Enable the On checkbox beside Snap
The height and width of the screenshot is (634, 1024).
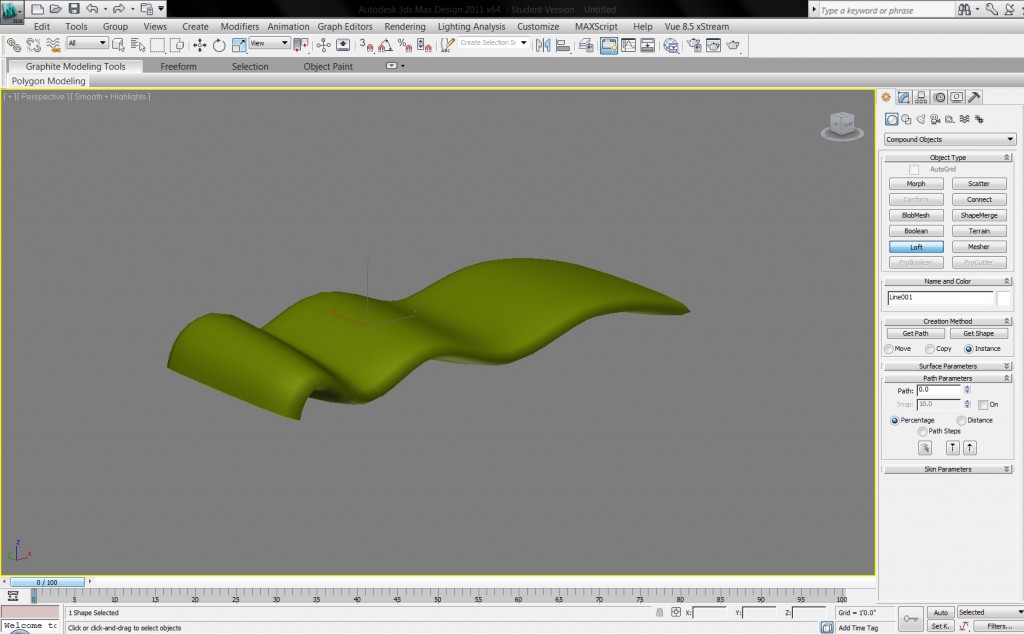tap(982, 404)
